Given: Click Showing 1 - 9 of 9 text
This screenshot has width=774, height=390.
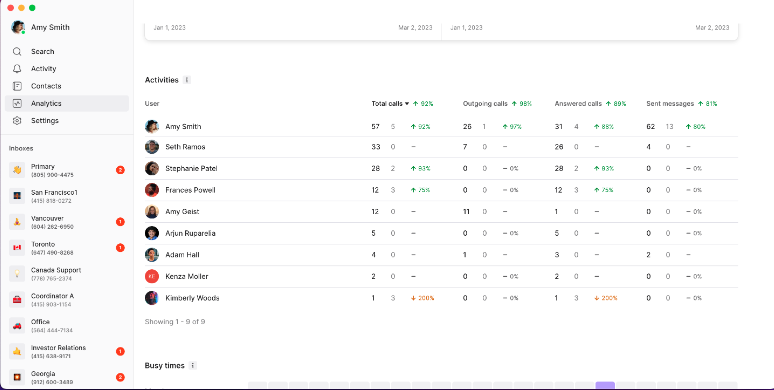Looking at the screenshot, I should pyautogui.click(x=175, y=322).
